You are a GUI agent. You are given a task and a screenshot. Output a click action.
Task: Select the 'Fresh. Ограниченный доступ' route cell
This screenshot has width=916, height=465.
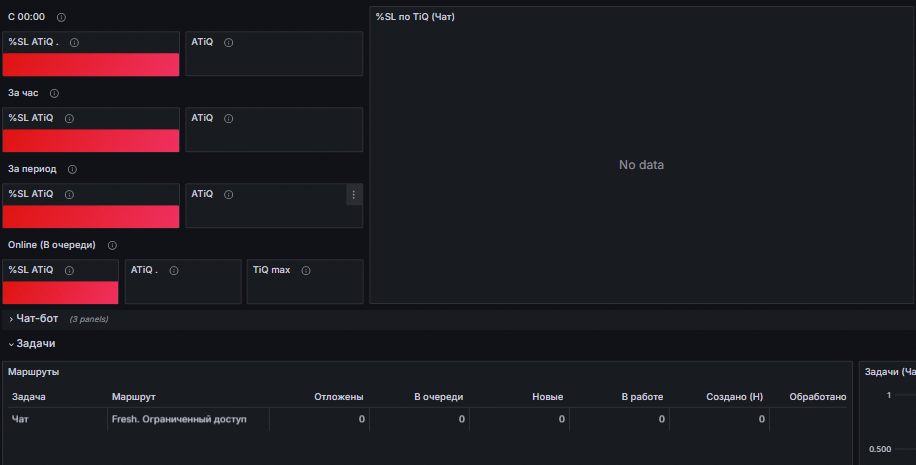(179, 419)
